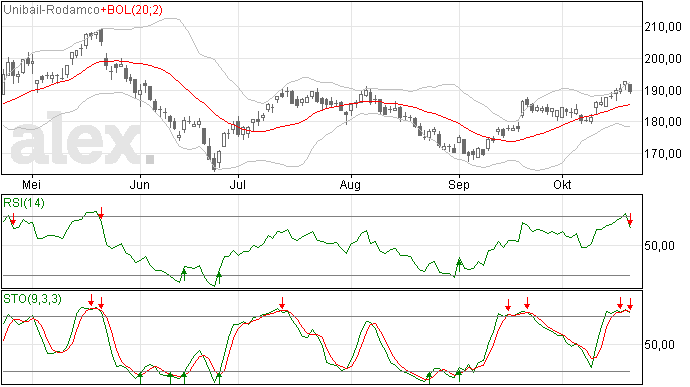Click the 170,00 price axis label
The height and width of the screenshot is (387, 690).
point(663,154)
